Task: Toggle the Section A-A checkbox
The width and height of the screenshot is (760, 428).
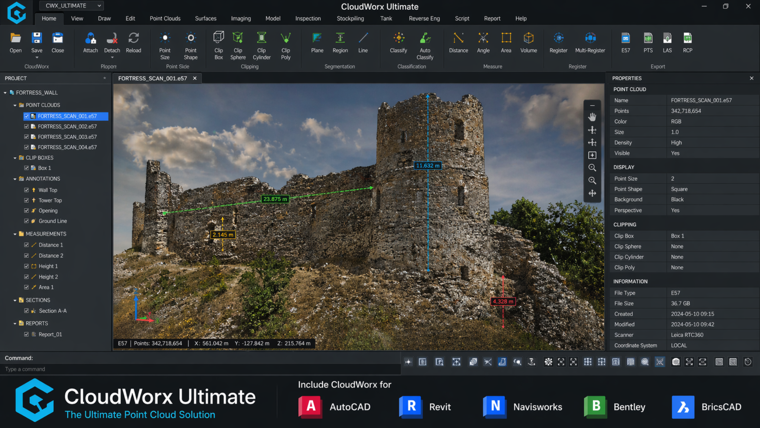Action: point(27,311)
